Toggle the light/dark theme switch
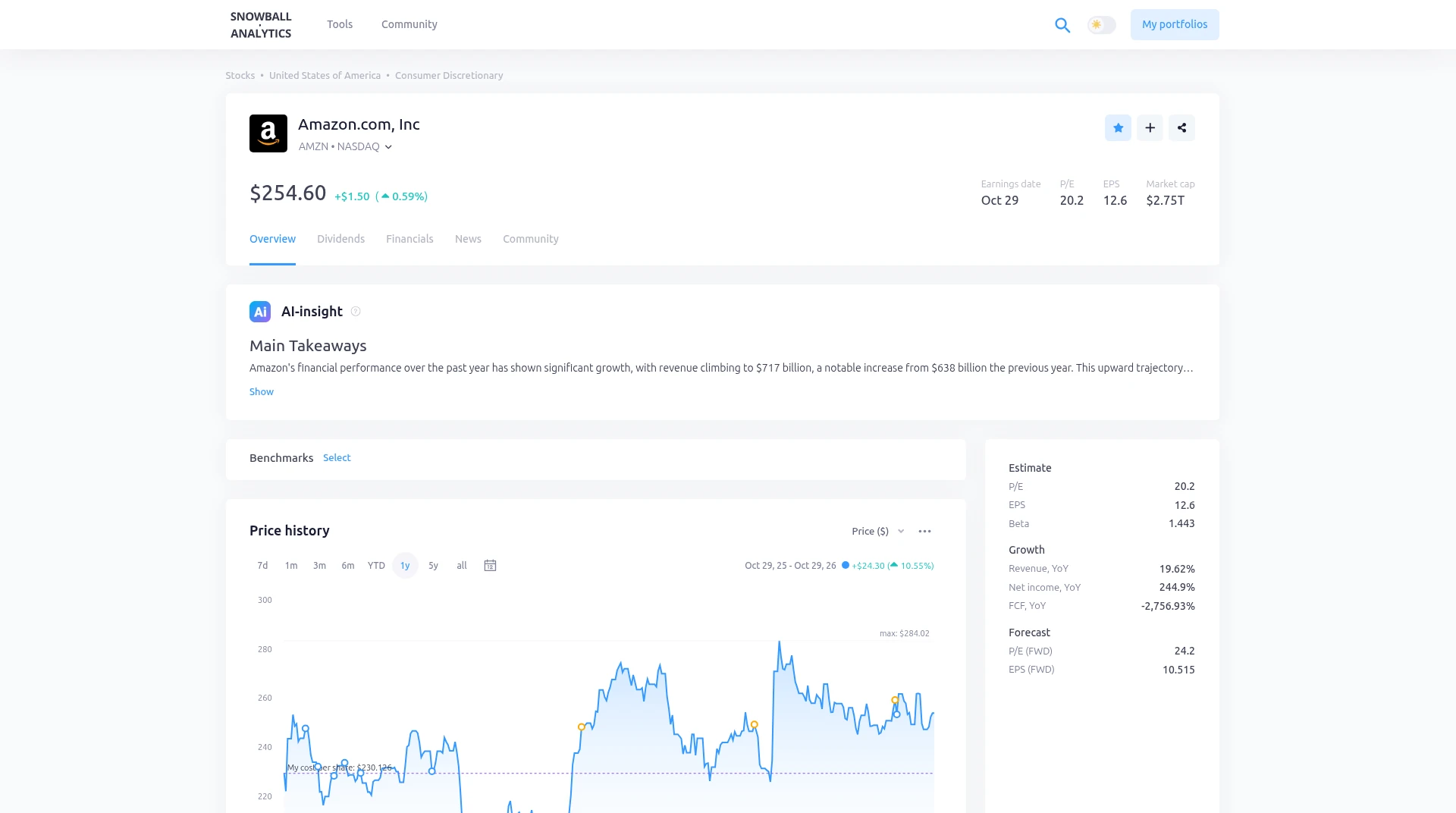The height and width of the screenshot is (813, 1456). 1101,25
